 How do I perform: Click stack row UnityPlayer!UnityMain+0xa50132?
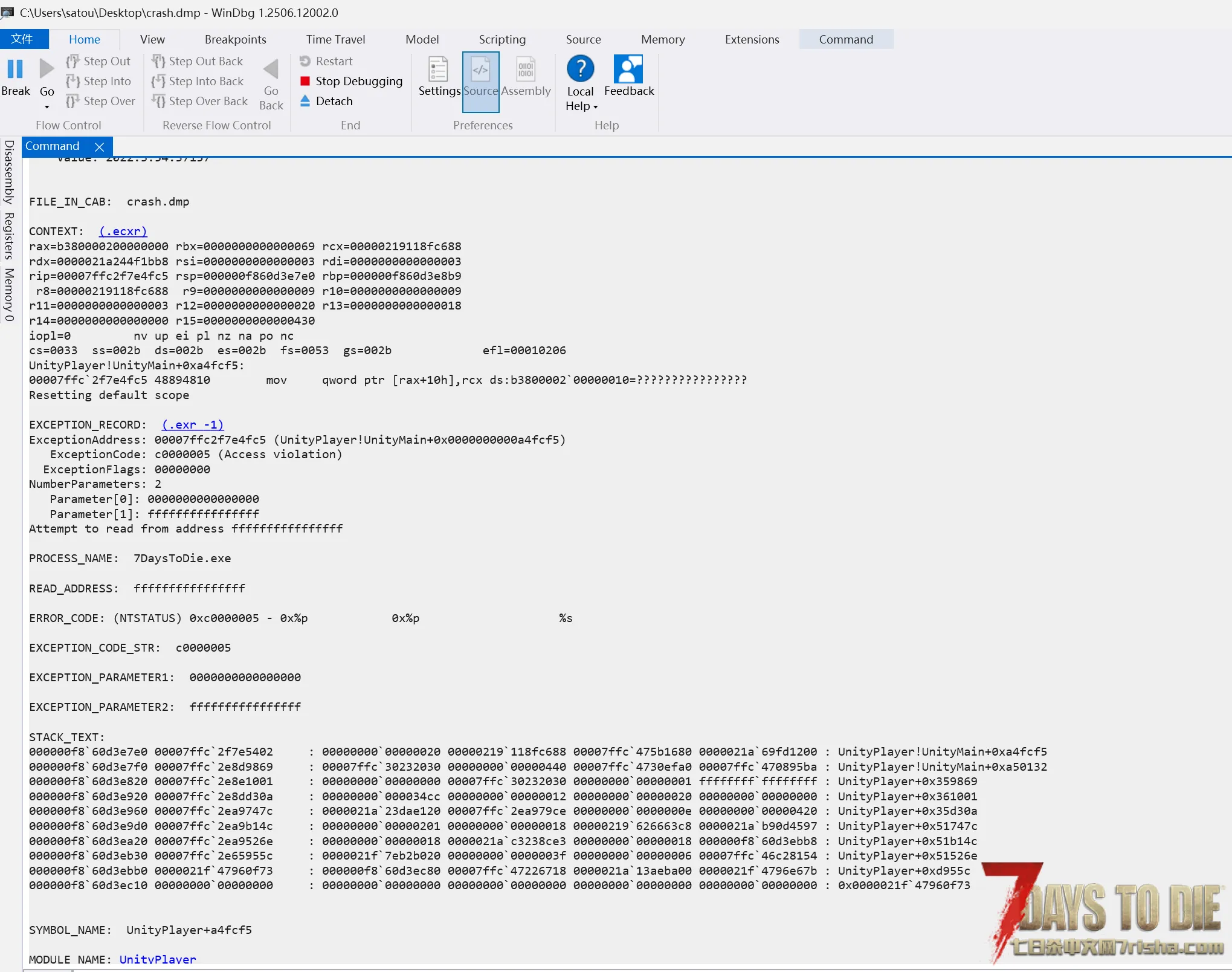[x=538, y=767]
